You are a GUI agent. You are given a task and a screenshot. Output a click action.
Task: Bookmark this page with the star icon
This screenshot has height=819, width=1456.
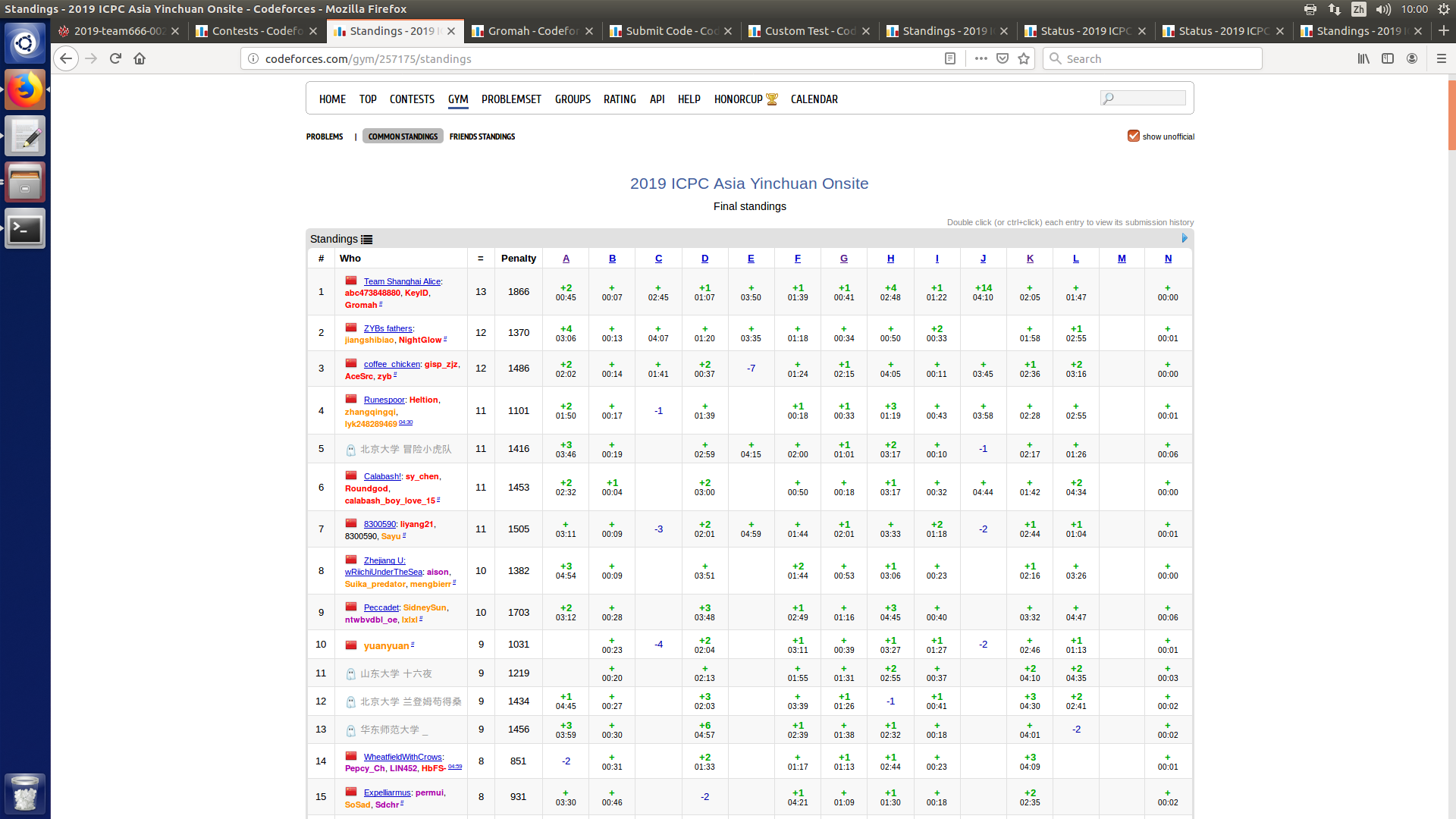click(x=1024, y=58)
